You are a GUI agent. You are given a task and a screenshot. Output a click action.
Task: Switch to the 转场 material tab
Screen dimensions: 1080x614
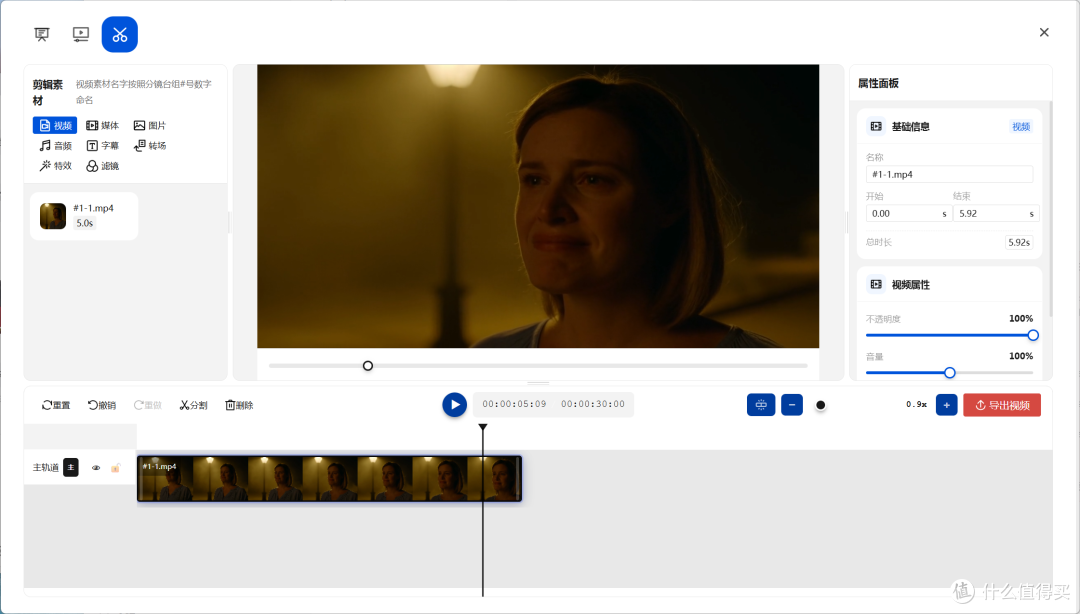(149, 145)
